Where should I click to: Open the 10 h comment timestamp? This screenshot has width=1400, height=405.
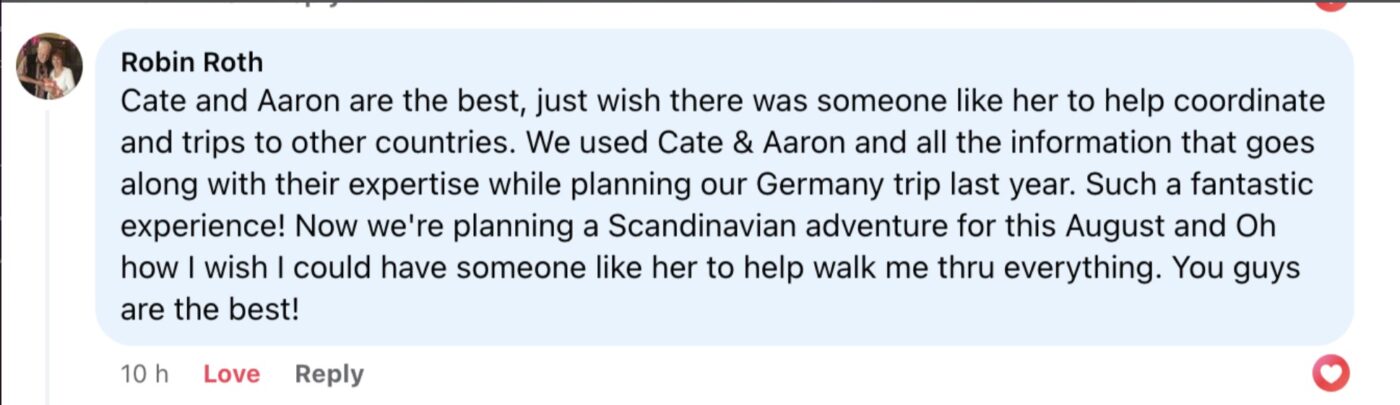tap(144, 374)
